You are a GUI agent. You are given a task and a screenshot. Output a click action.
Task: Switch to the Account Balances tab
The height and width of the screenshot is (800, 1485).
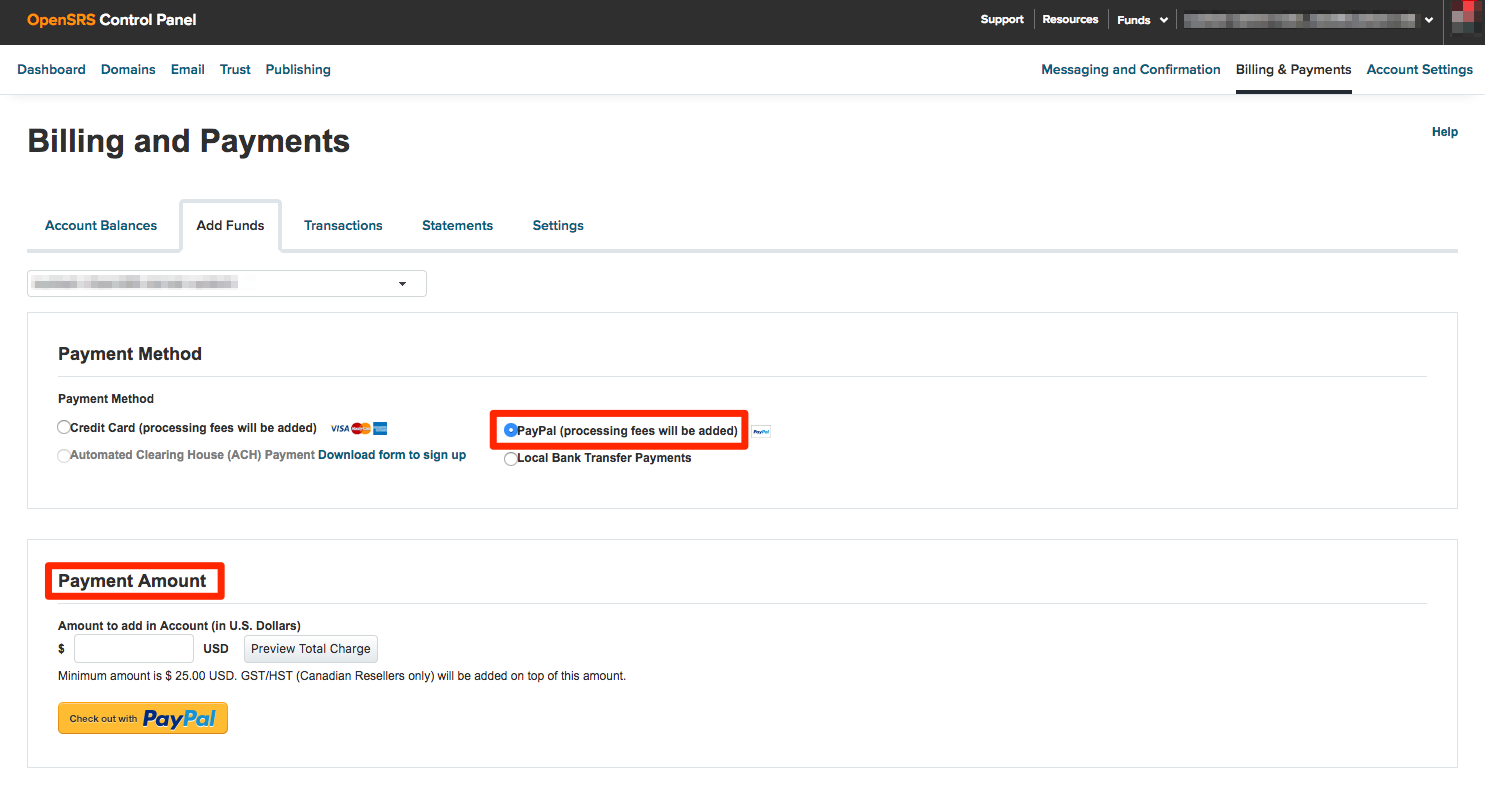pos(101,226)
